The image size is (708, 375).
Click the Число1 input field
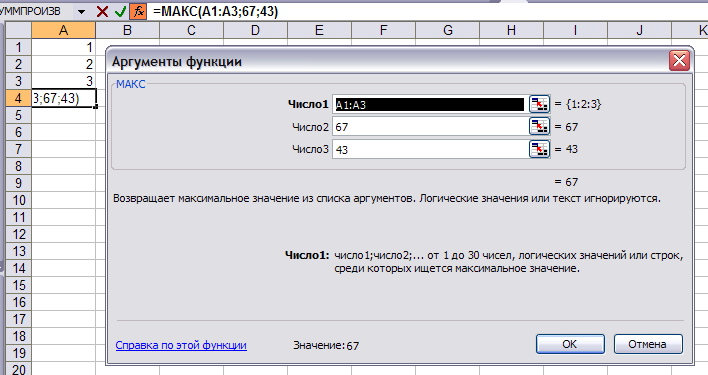(x=429, y=105)
